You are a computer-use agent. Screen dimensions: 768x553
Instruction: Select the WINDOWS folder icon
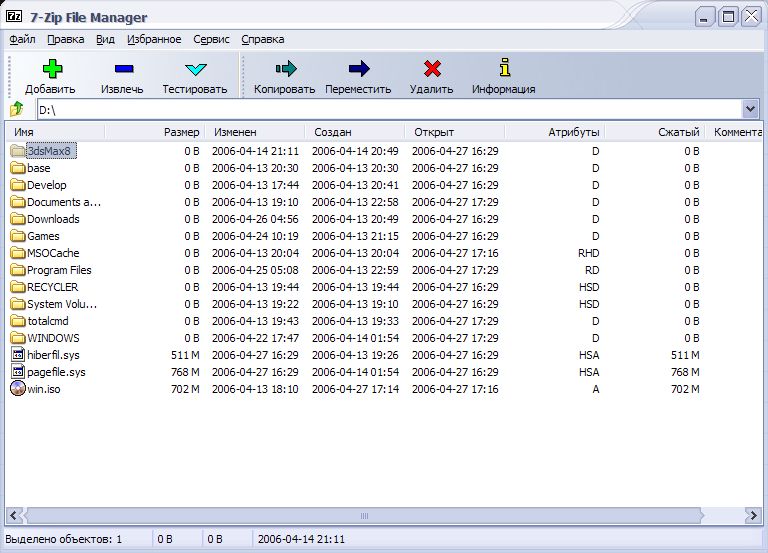tap(18, 338)
